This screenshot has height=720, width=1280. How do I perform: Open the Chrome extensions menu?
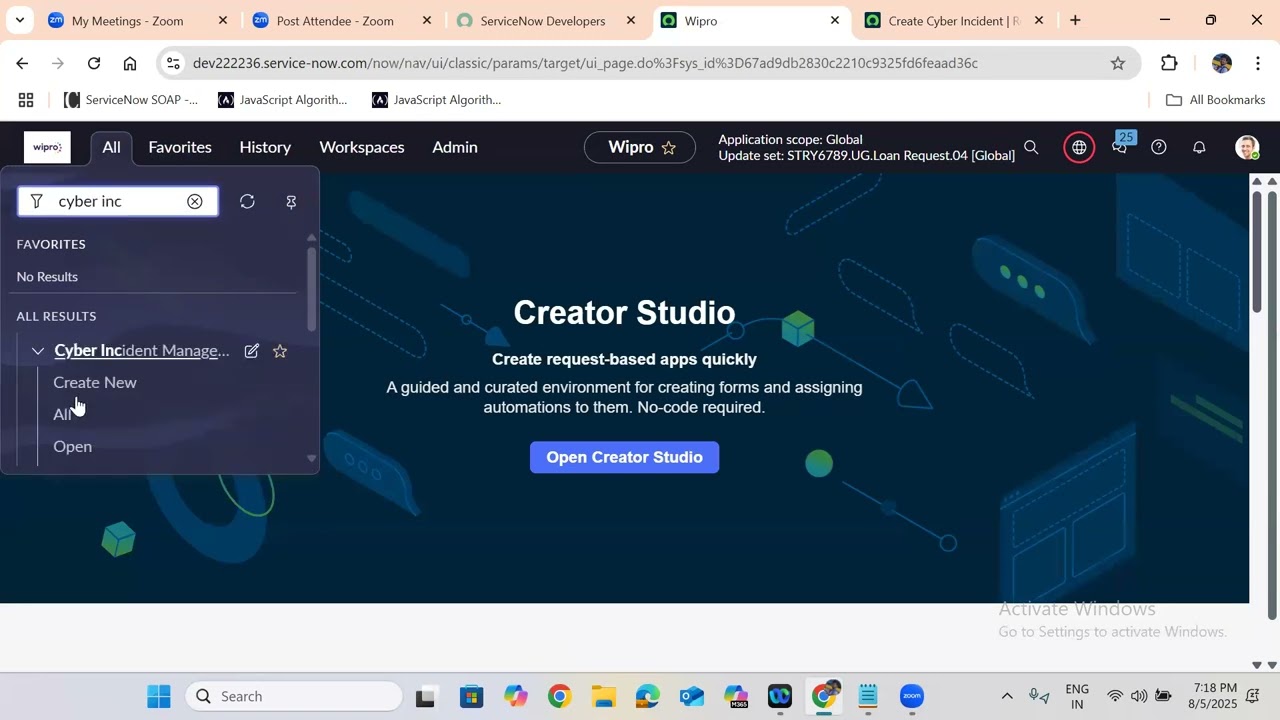click(1169, 63)
